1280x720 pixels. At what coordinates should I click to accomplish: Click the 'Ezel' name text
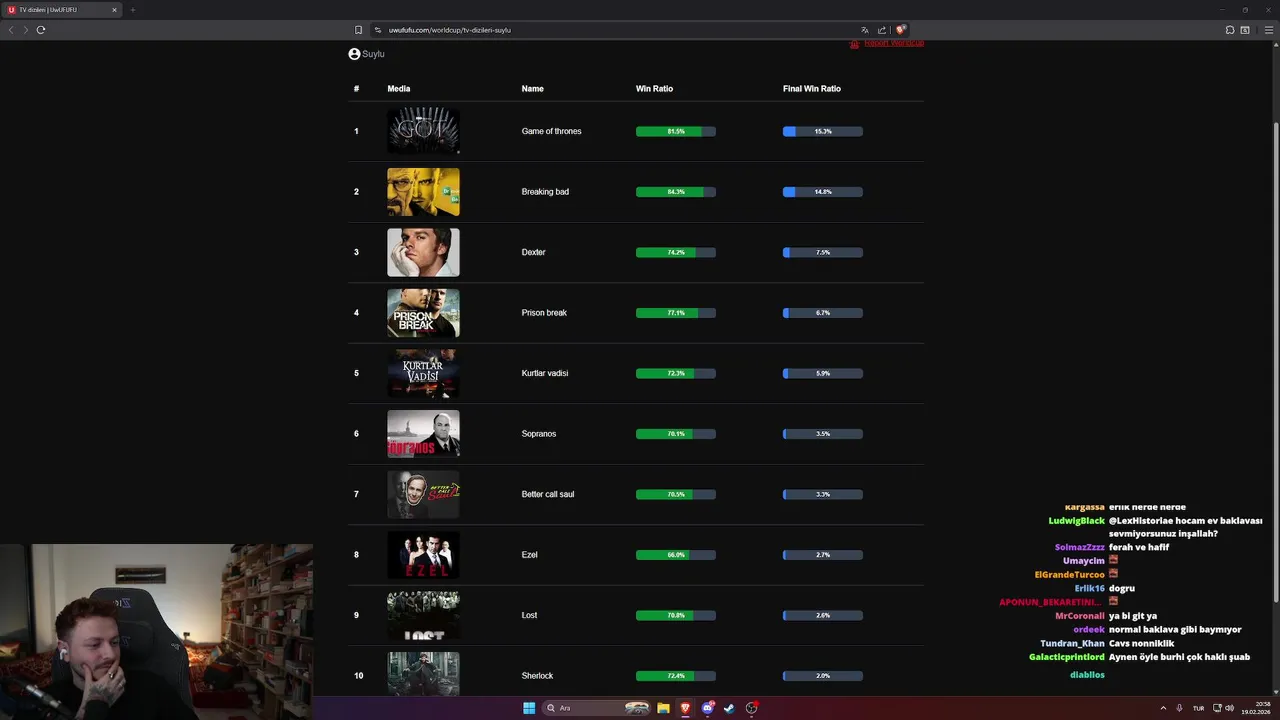(529, 555)
